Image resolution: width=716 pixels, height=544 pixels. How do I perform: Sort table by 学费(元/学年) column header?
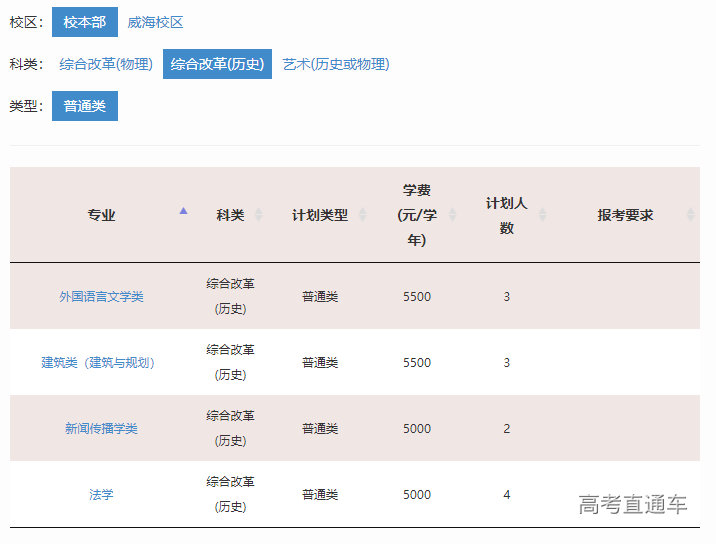416,215
